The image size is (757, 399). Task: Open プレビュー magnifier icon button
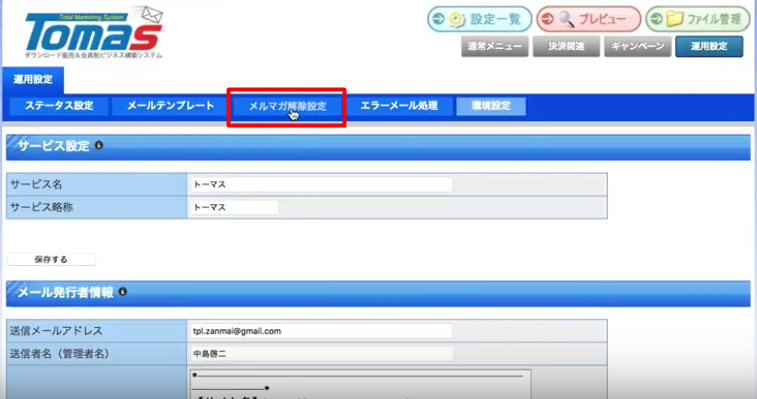click(x=589, y=19)
